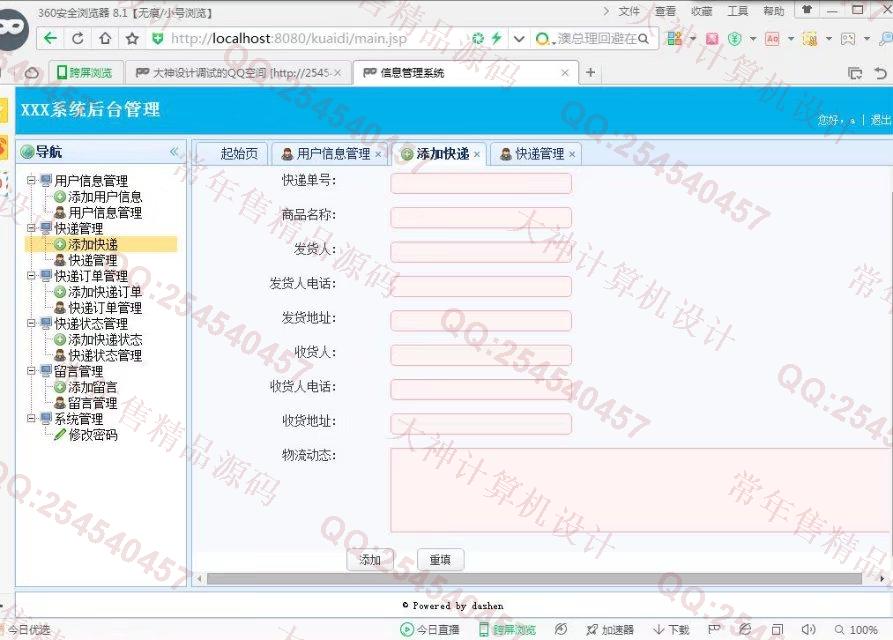Screen dimensions: 893x640
Task: Switch to the 起始页 tab
Action: [232, 154]
